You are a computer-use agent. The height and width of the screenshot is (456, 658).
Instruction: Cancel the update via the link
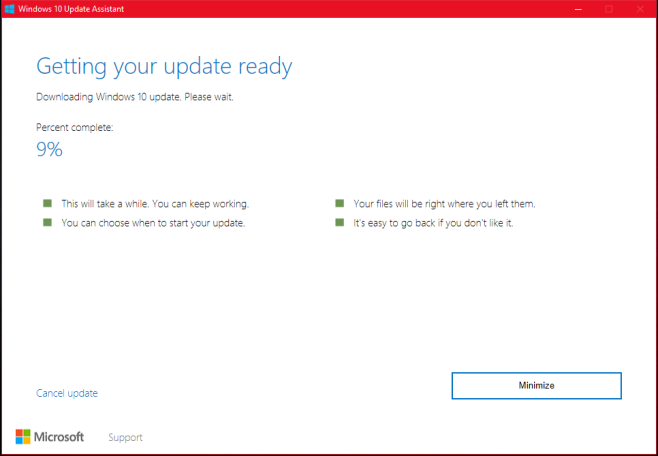pyautogui.click(x=67, y=393)
